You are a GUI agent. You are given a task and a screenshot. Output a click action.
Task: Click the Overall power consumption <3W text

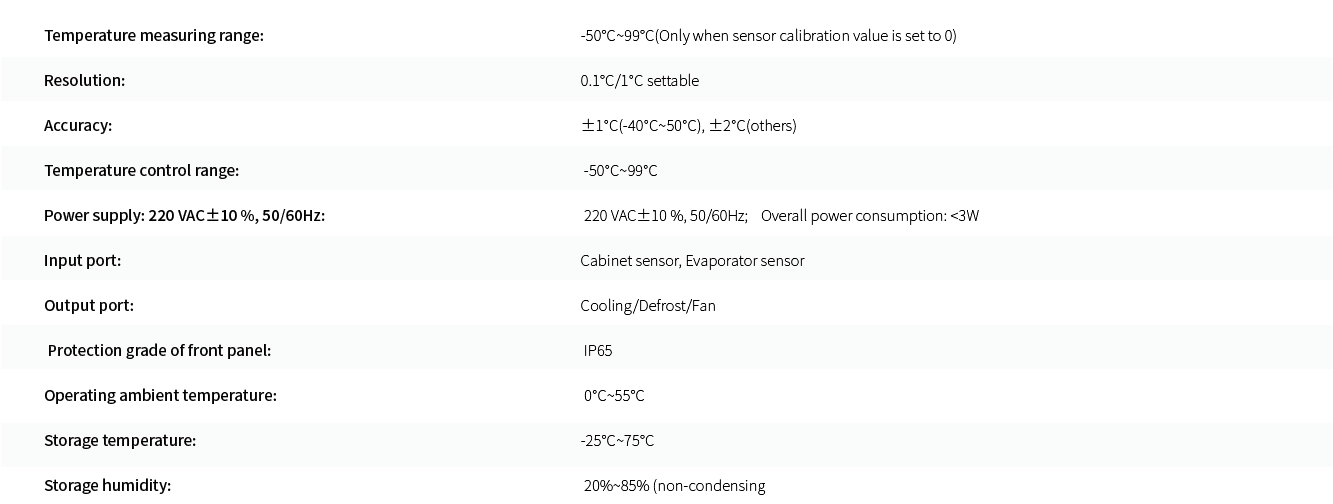point(870,216)
